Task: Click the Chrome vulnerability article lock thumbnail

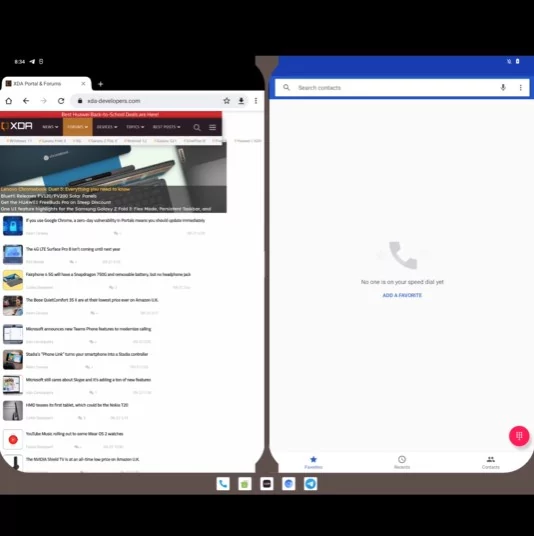Action: (13, 226)
